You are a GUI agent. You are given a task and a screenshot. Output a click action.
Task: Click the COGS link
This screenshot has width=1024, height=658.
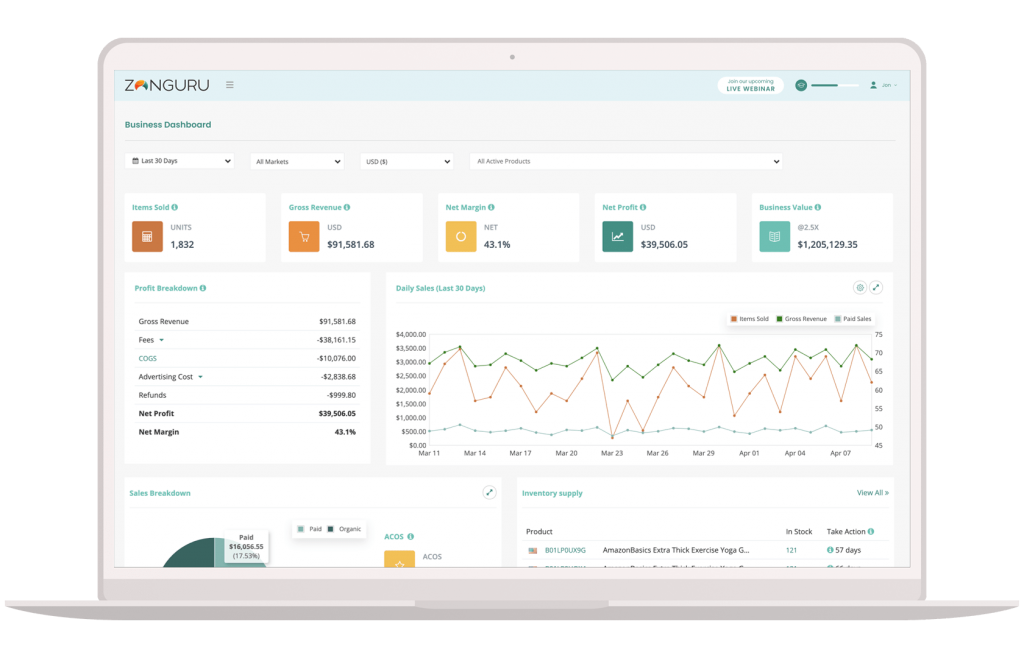click(148, 358)
